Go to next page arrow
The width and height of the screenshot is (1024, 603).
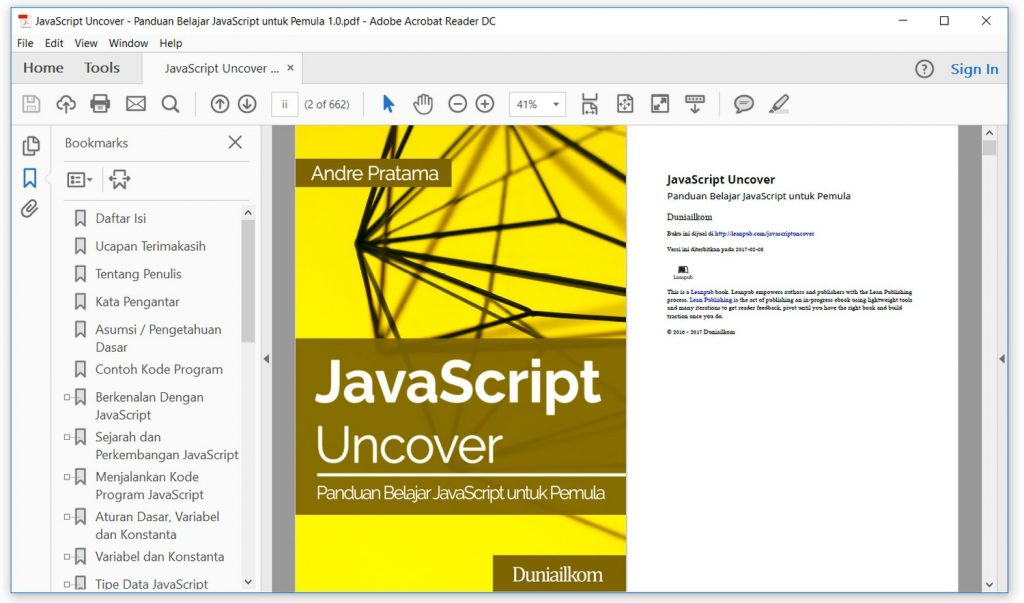[x=247, y=104]
